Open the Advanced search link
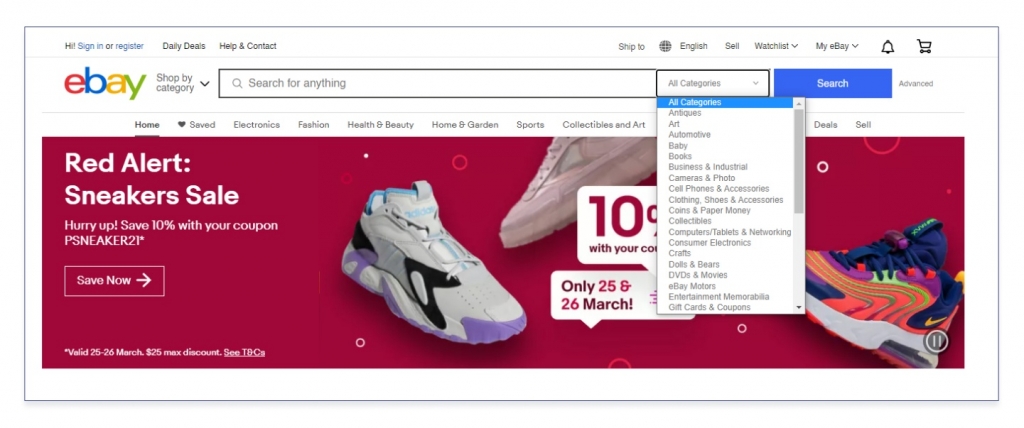1024x428 pixels. point(916,84)
